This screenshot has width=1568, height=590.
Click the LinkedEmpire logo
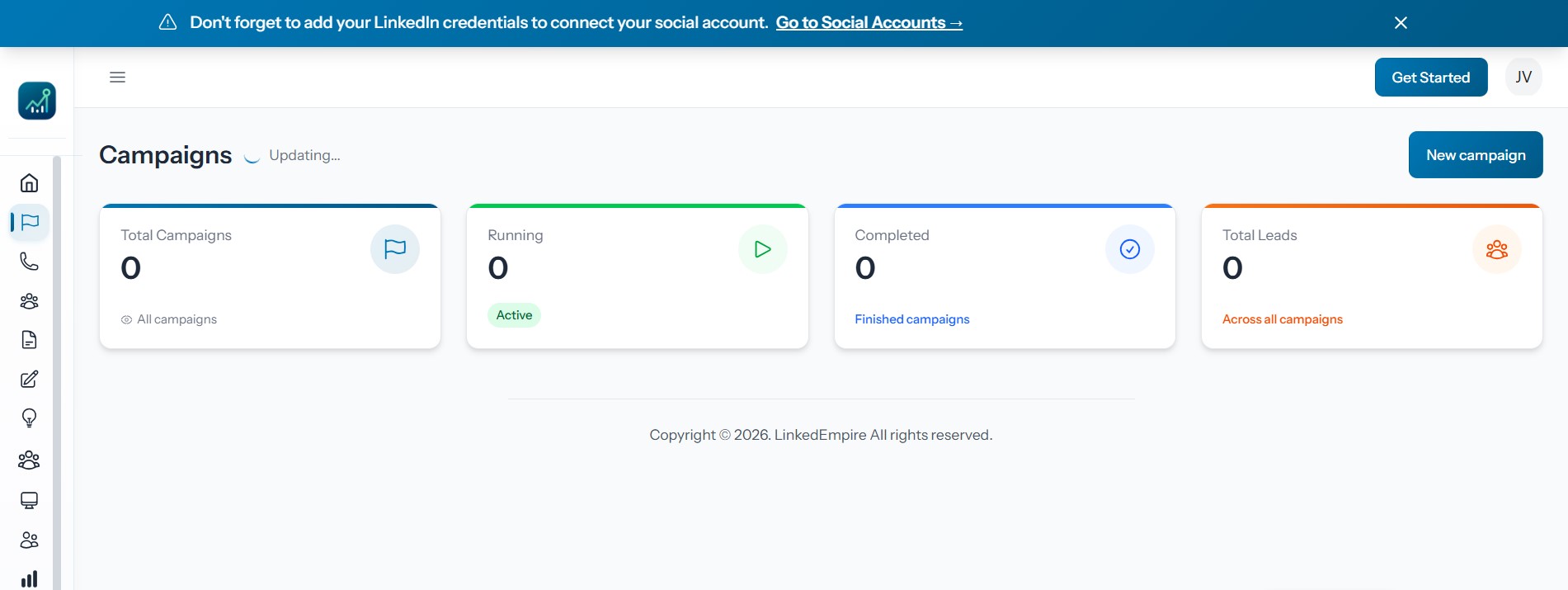point(37,101)
